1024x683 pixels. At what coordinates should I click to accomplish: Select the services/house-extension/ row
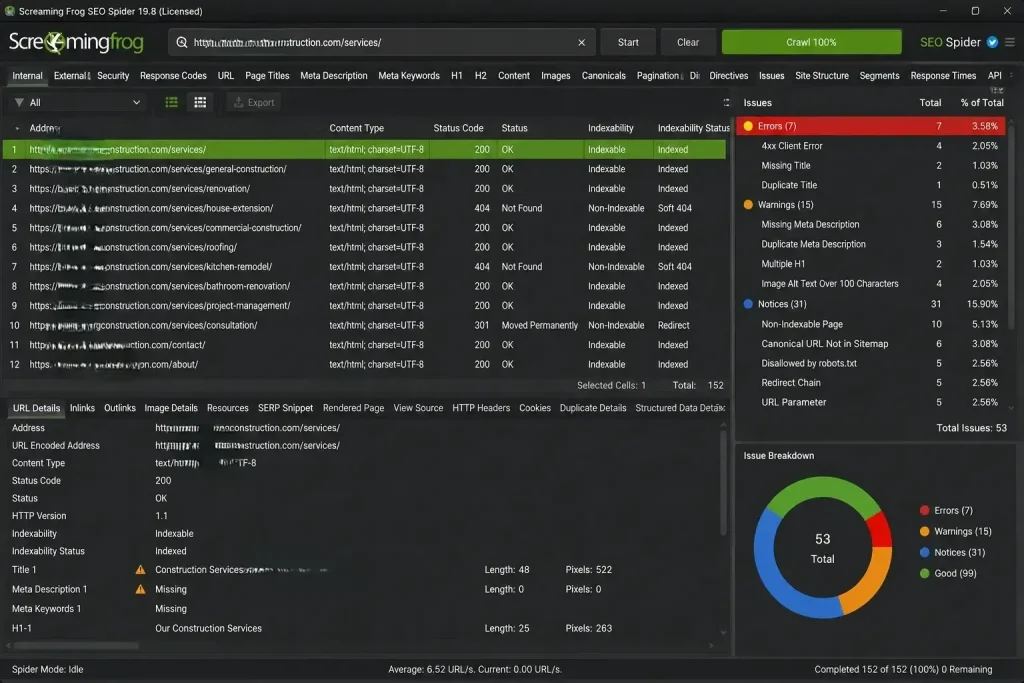coord(364,208)
